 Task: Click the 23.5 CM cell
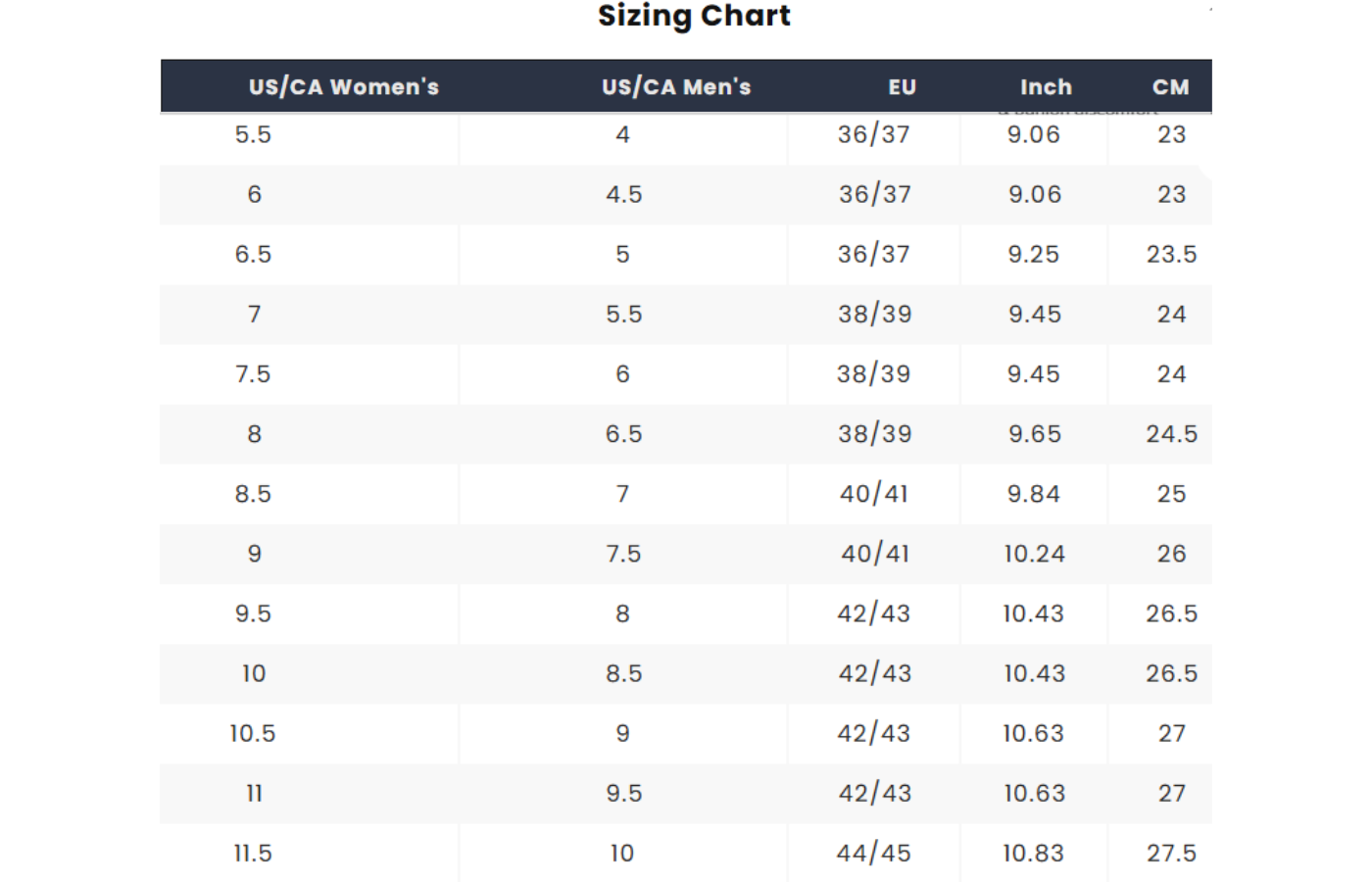pyautogui.click(x=1171, y=255)
